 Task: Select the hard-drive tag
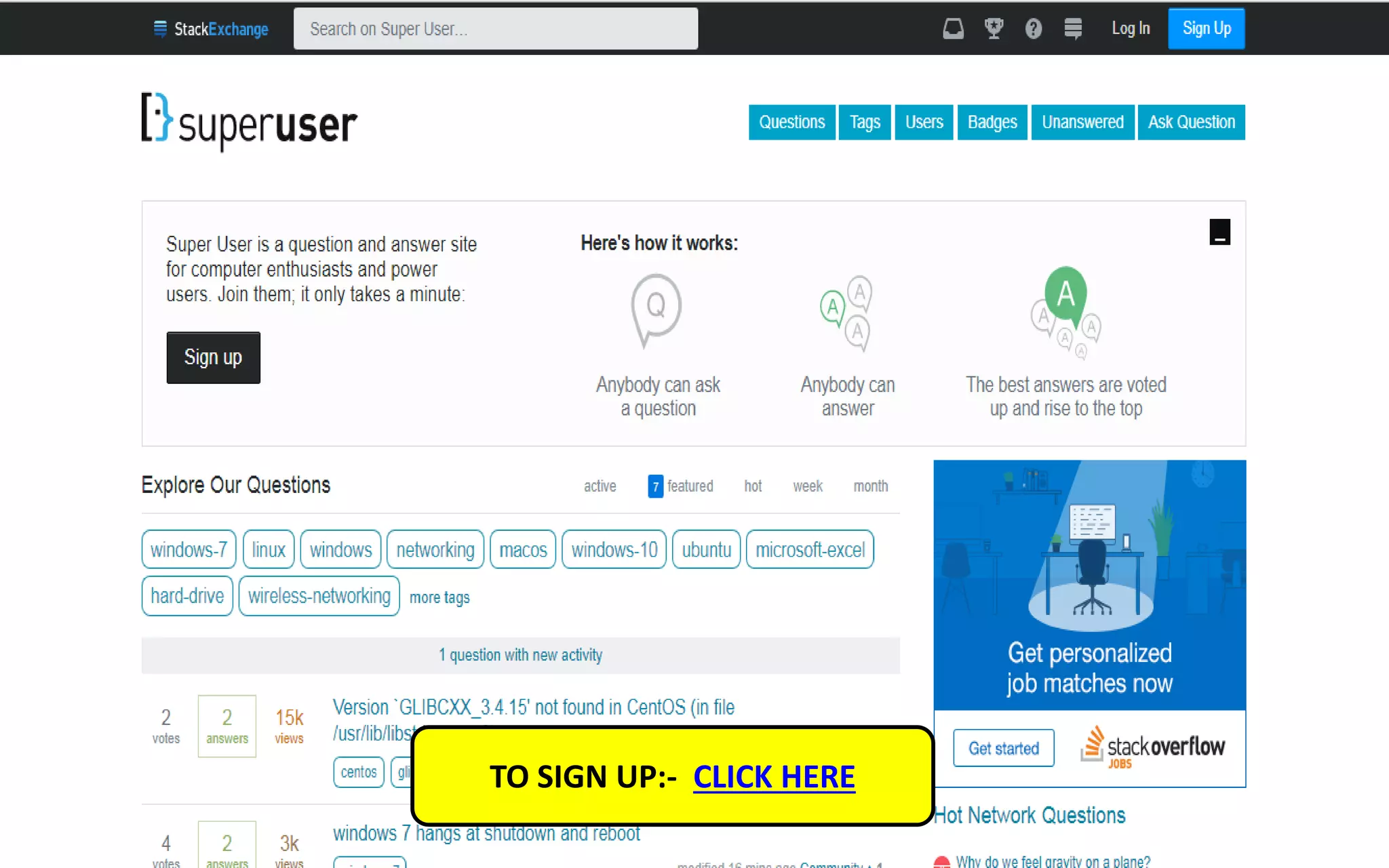pos(187,596)
